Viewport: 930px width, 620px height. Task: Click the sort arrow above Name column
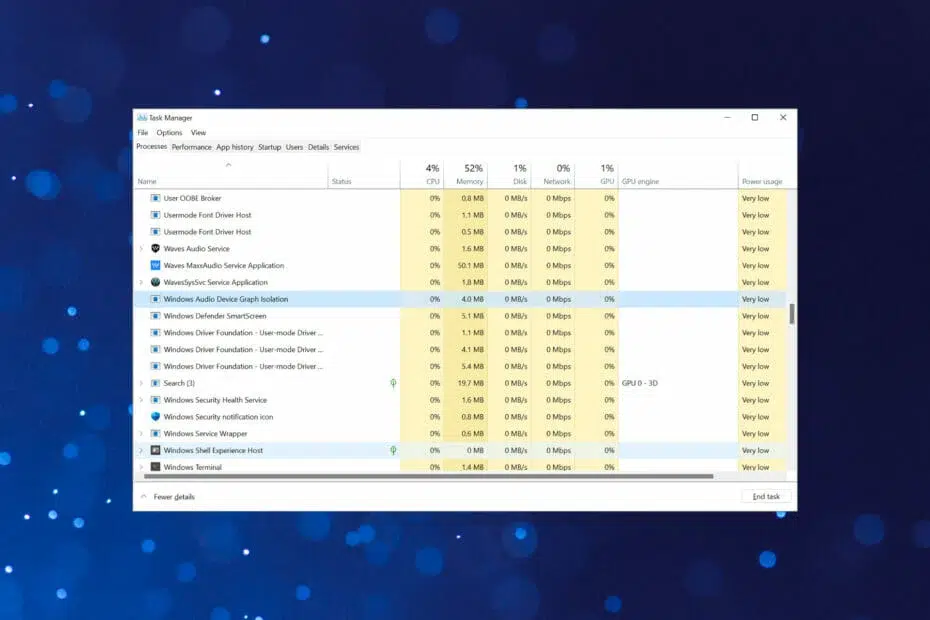pos(228,165)
